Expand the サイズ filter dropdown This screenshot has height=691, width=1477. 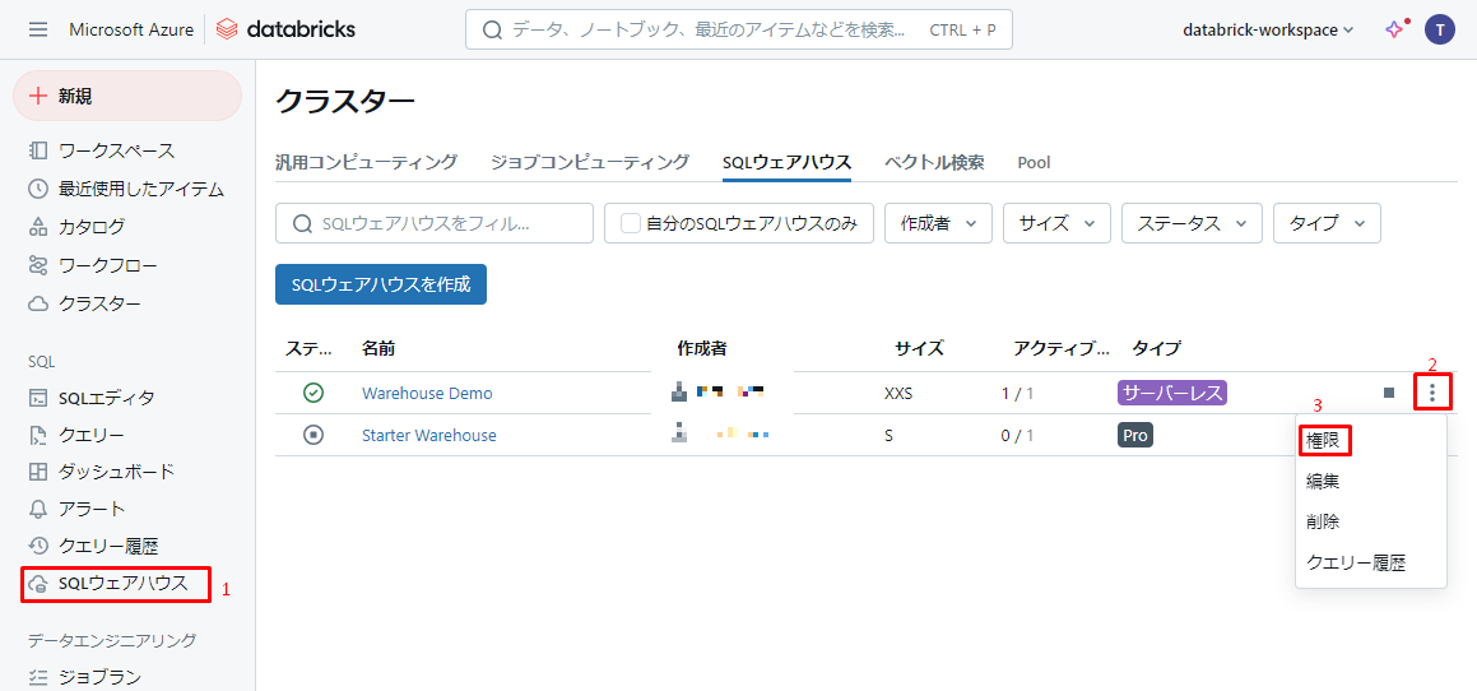click(1056, 224)
